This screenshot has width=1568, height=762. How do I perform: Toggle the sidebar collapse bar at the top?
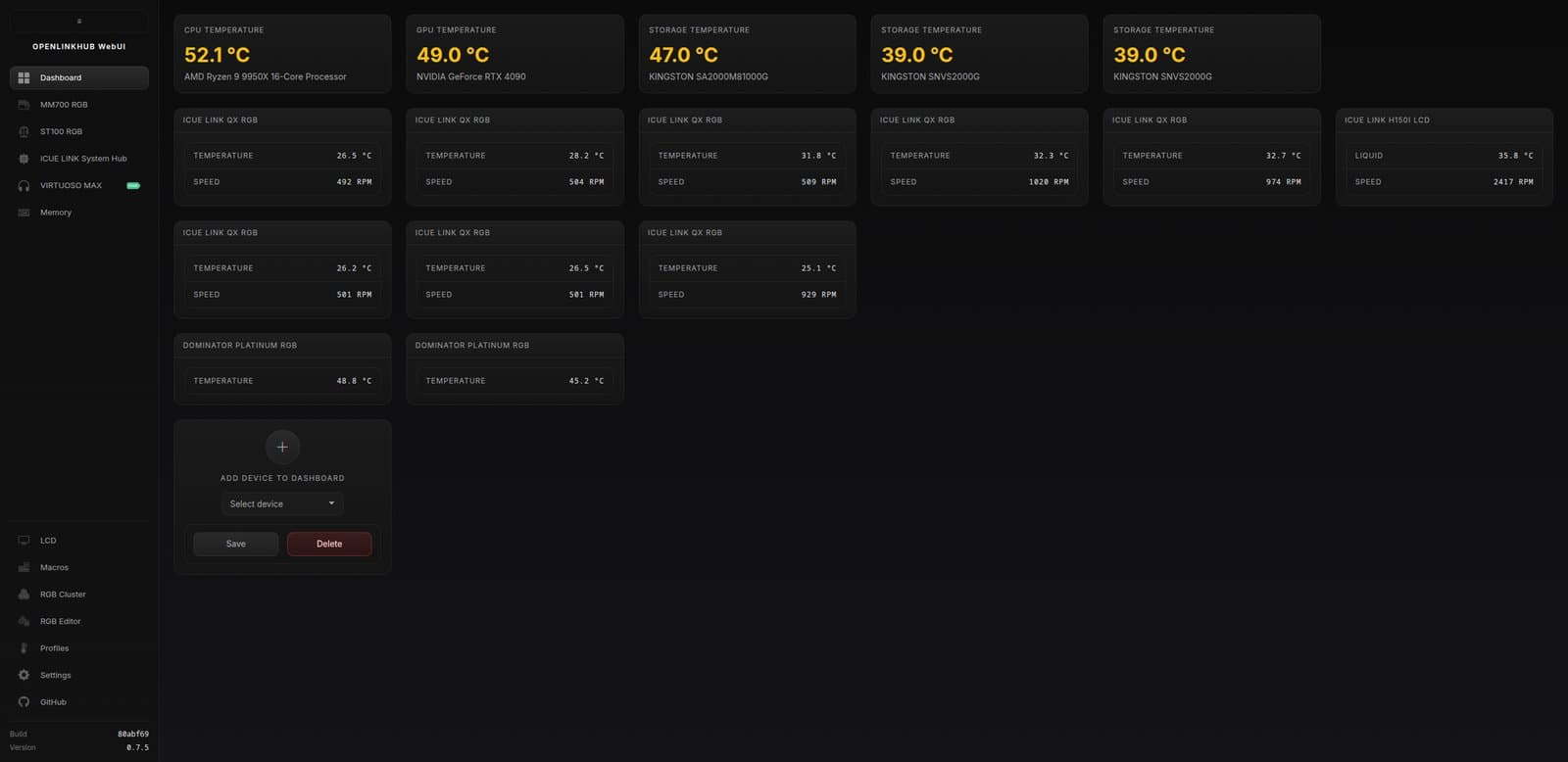coord(79,21)
